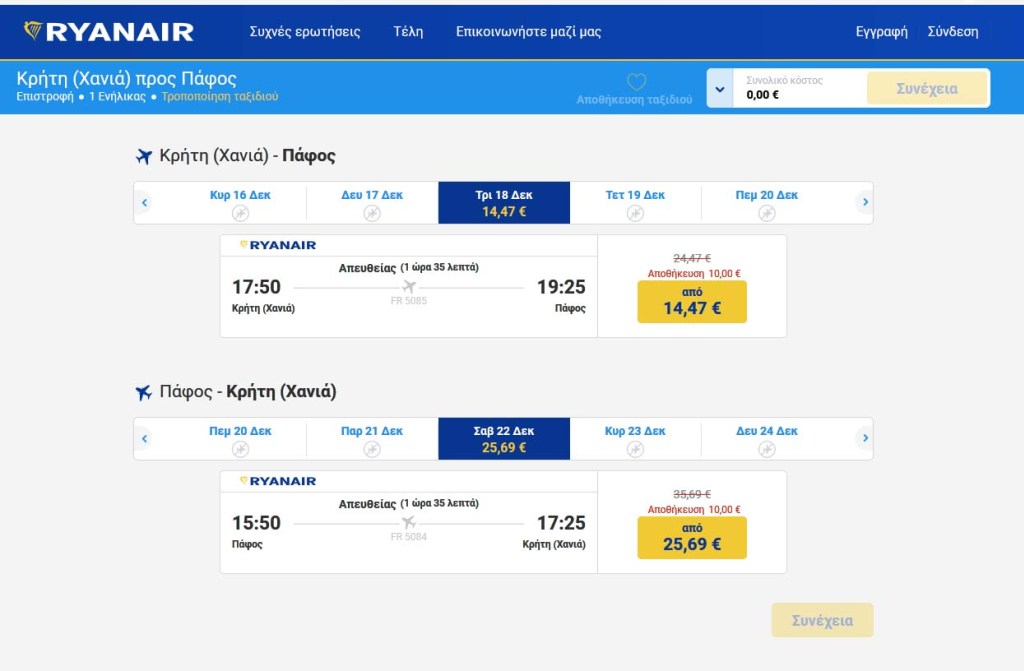Click the crossed-out price 35,69 €

[x=692, y=495]
